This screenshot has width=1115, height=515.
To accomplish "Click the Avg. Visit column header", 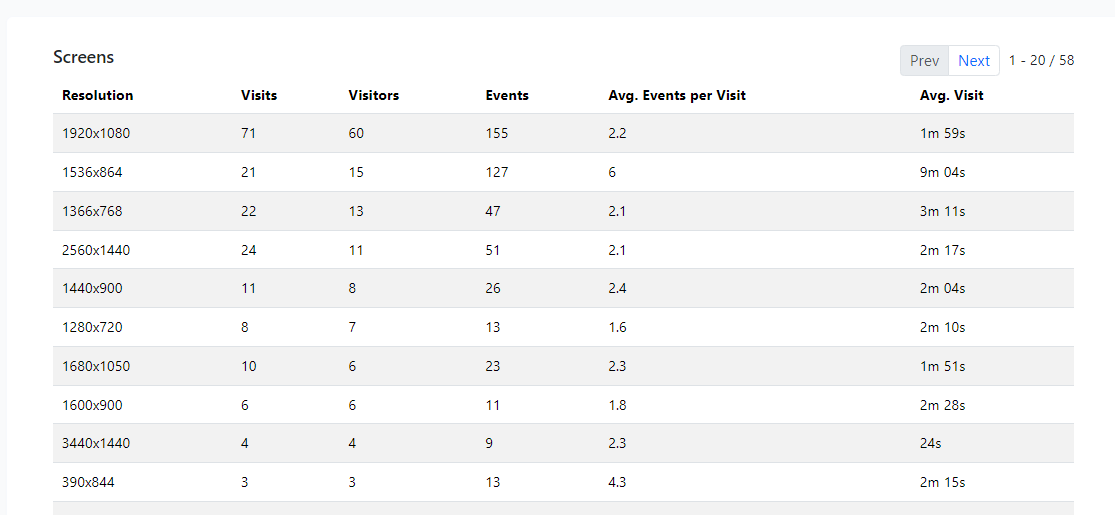I will tap(951, 95).
